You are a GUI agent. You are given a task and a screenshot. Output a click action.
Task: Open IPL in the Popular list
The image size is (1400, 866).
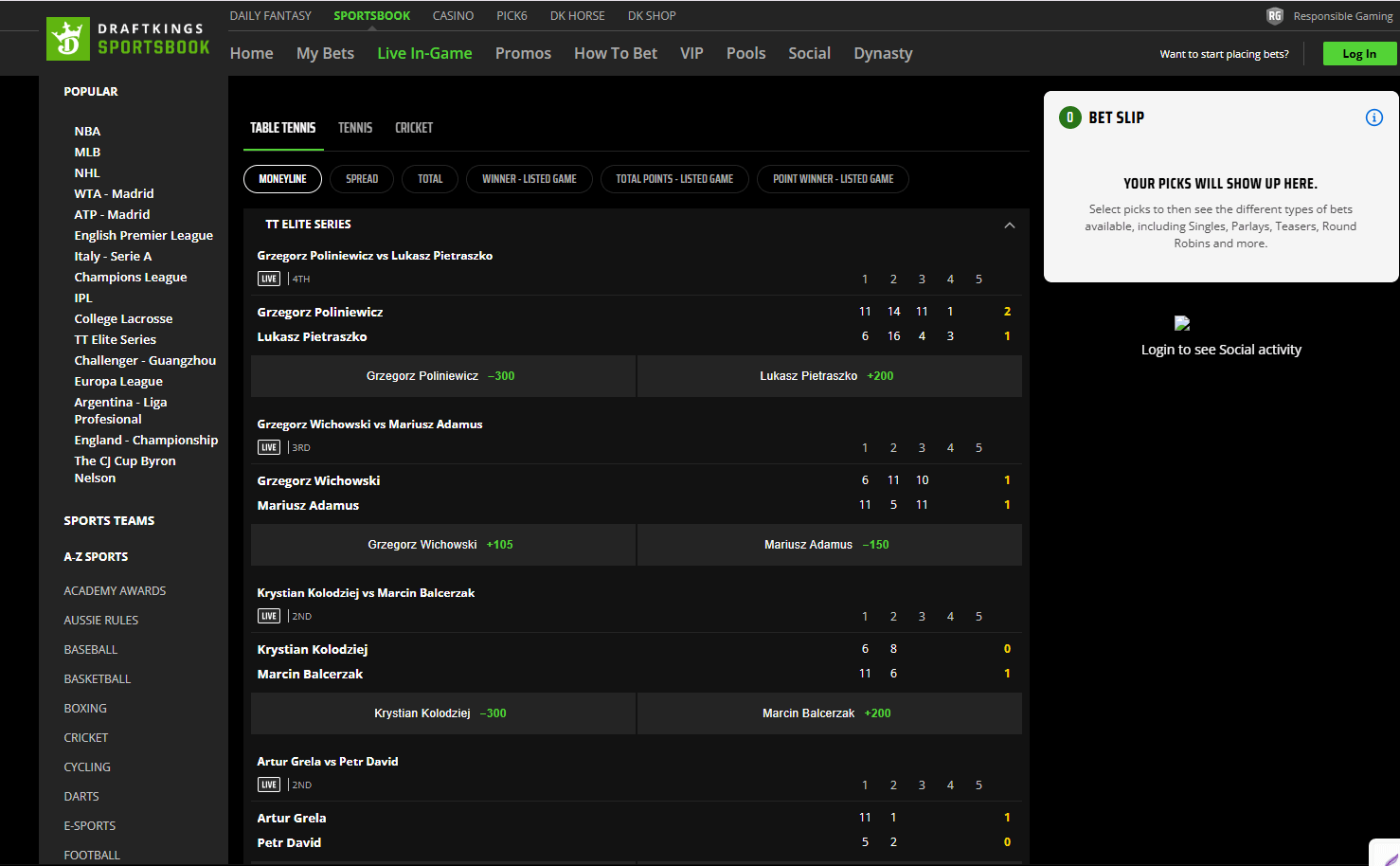point(83,298)
